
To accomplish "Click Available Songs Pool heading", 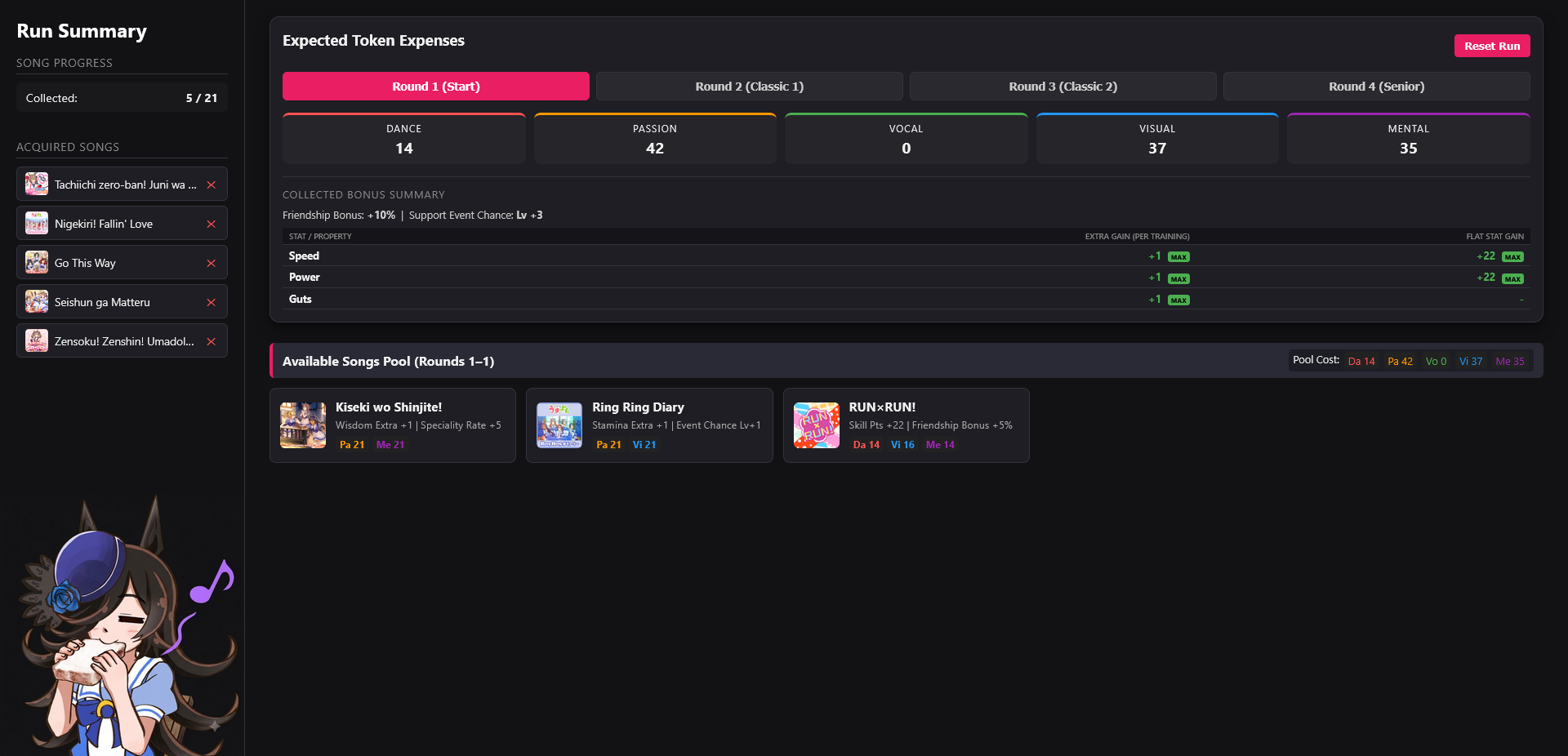I will coord(388,362).
